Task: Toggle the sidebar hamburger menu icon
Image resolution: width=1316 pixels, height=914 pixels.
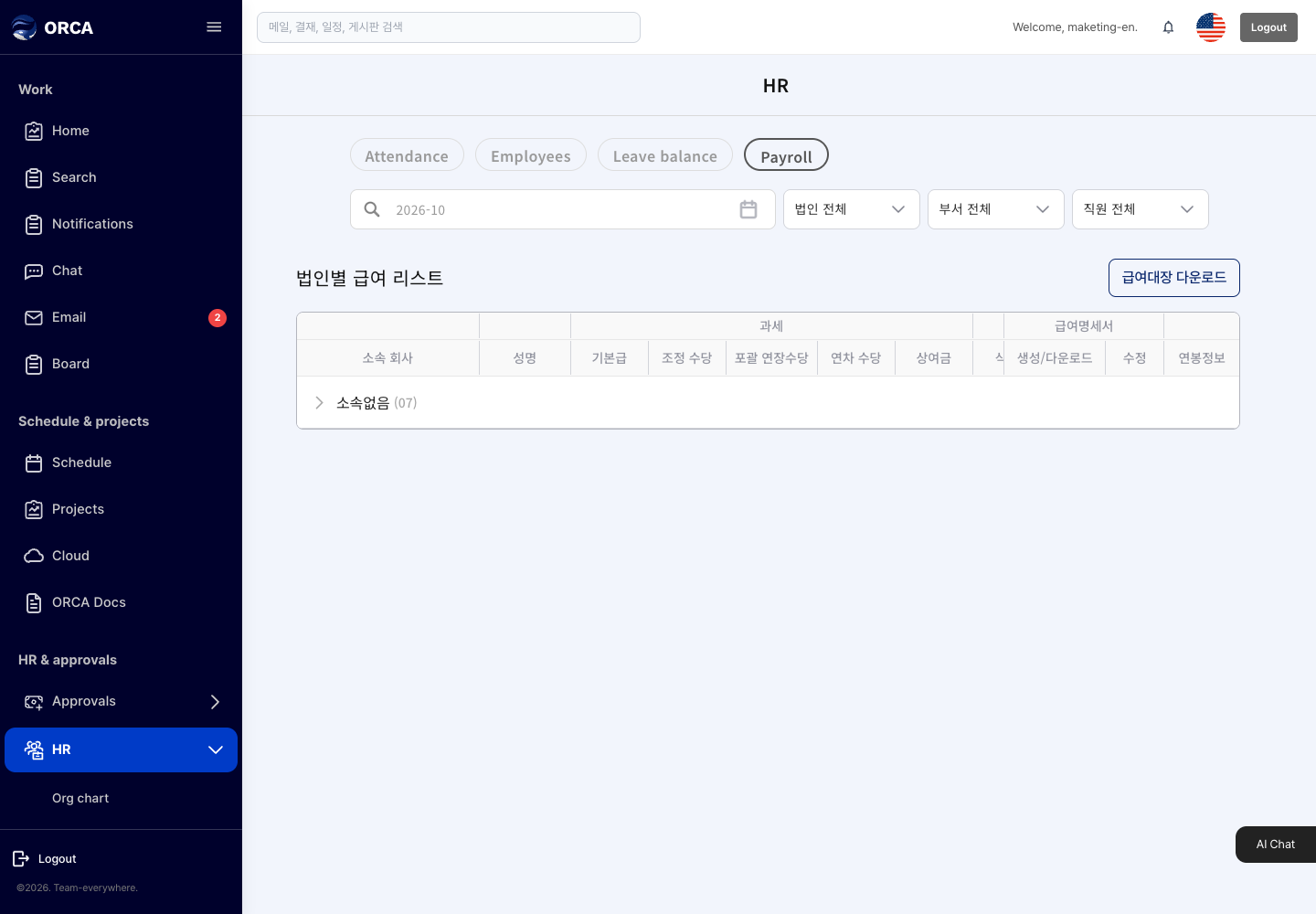Action: (x=214, y=27)
